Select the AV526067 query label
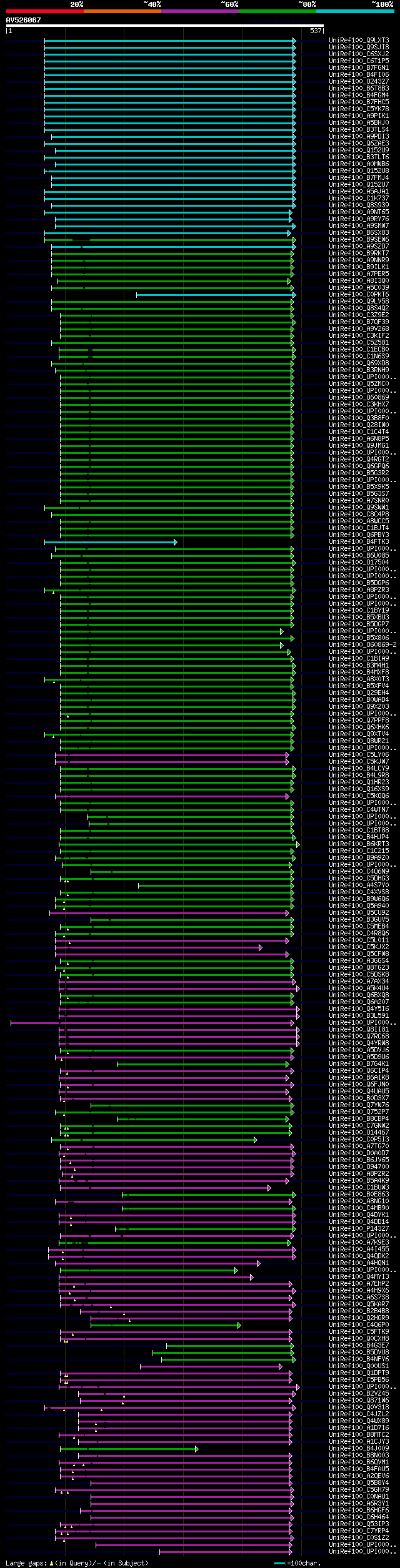 (x=23, y=20)
